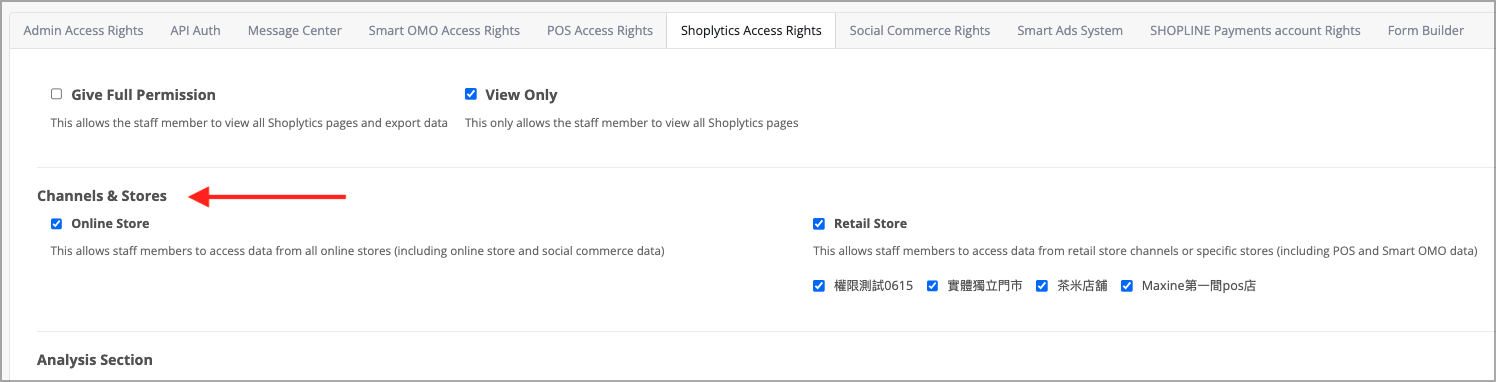Uncheck the 茶米店舖 store checkbox
The image size is (1496, 382).
click(1042, 285)
